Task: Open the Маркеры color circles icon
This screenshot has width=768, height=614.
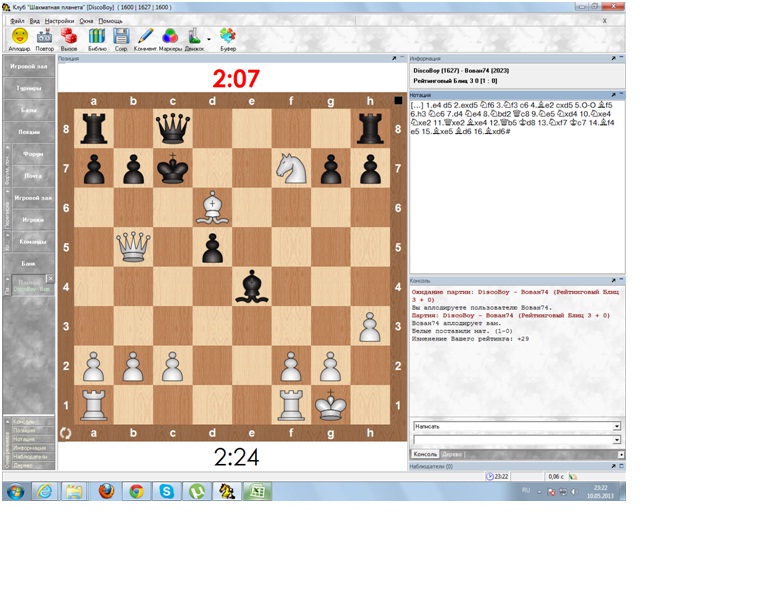Action: [x=170, y=37]
